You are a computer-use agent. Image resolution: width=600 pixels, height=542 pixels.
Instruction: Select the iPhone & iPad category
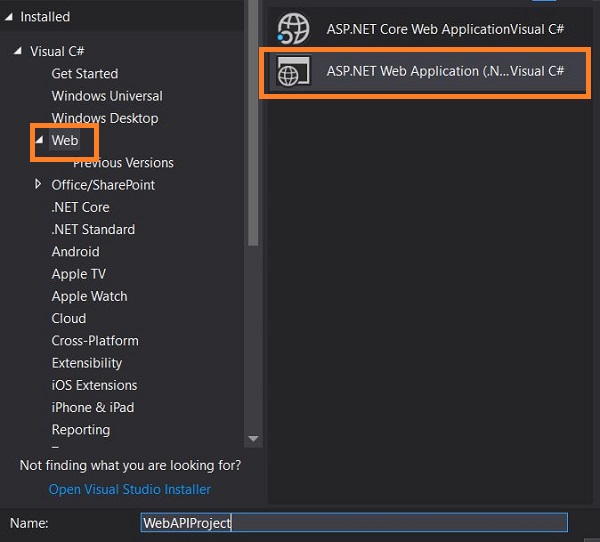(x=93, y=407)
